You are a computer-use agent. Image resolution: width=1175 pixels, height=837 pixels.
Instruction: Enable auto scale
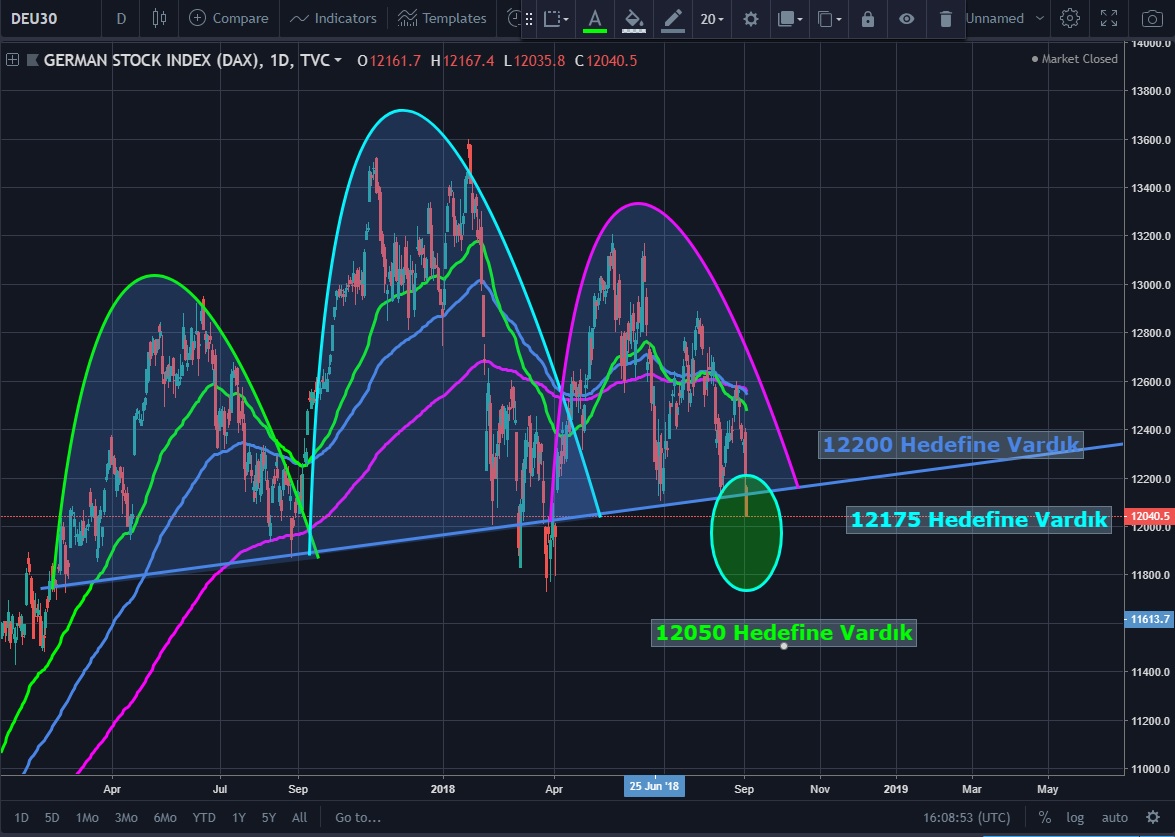[1115, 817]
